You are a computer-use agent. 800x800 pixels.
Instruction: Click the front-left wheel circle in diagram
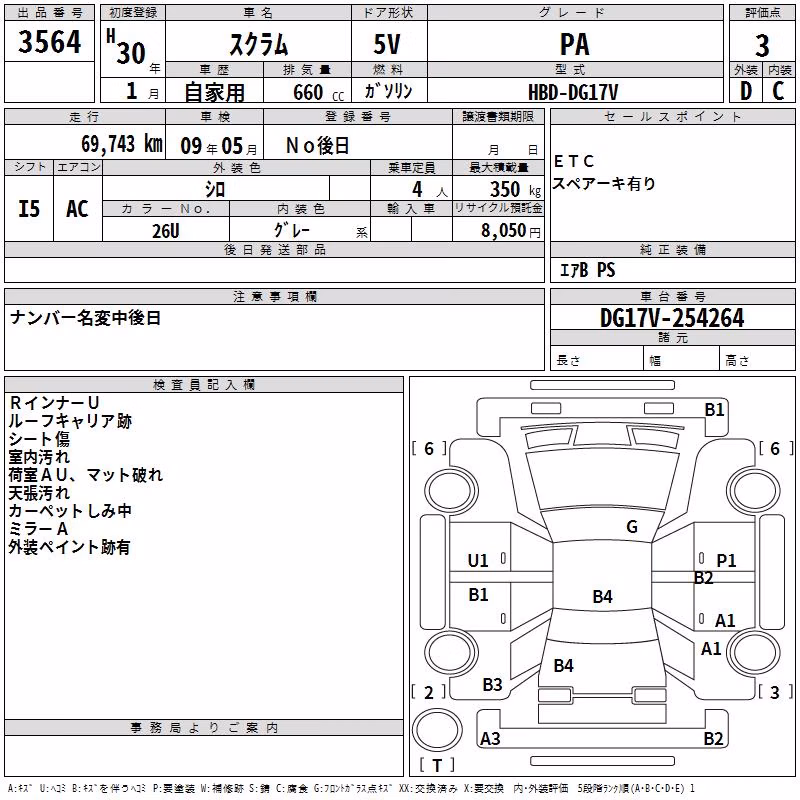point(451,492)
